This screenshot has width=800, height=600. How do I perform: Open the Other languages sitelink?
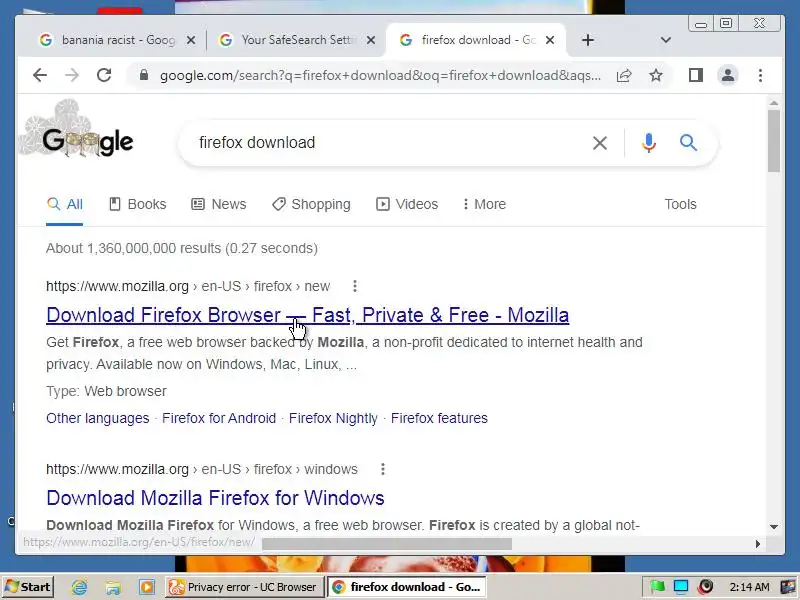coord(97,418)
